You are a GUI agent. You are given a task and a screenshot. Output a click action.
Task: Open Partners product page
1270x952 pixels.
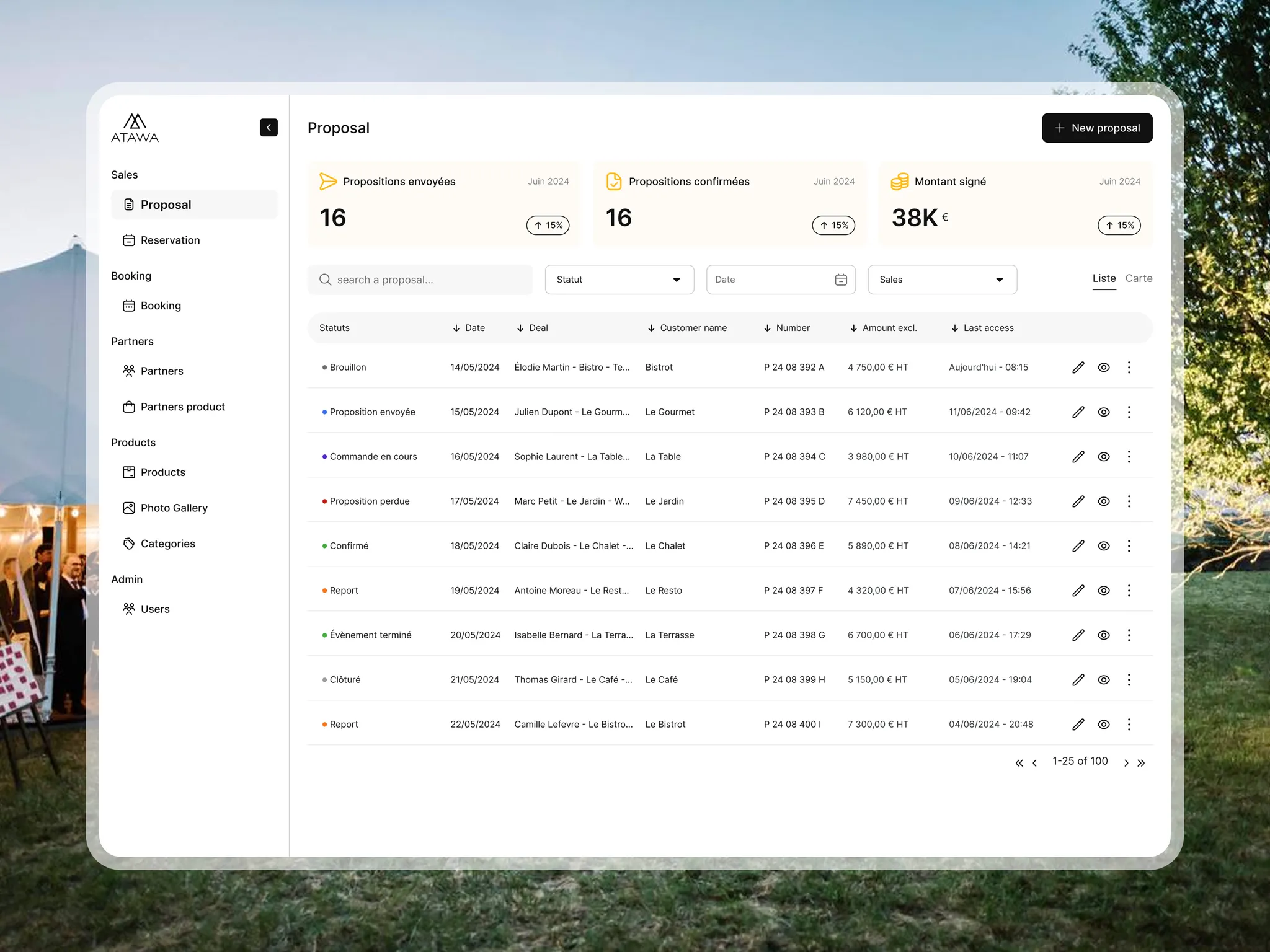pos(194,407)
